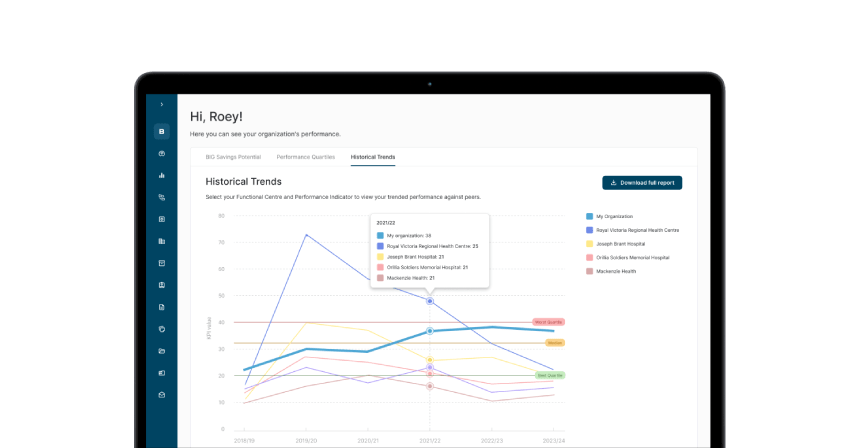Open the Performance Quartiles tab
Viewport: 860px width, 448px height.
point(305,157)
